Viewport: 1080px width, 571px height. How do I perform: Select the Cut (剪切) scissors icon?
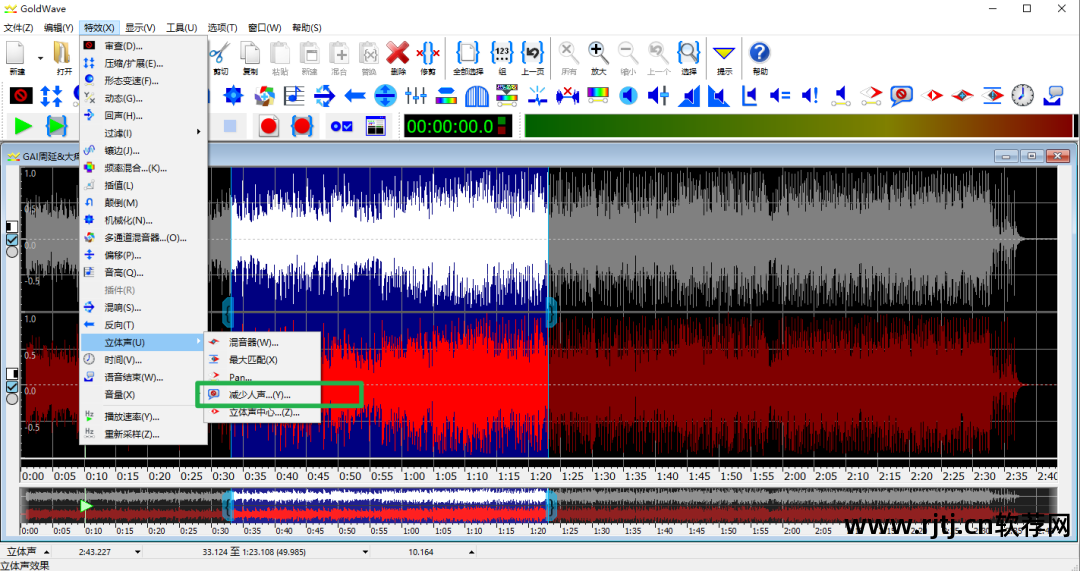(x=220, y=53)
